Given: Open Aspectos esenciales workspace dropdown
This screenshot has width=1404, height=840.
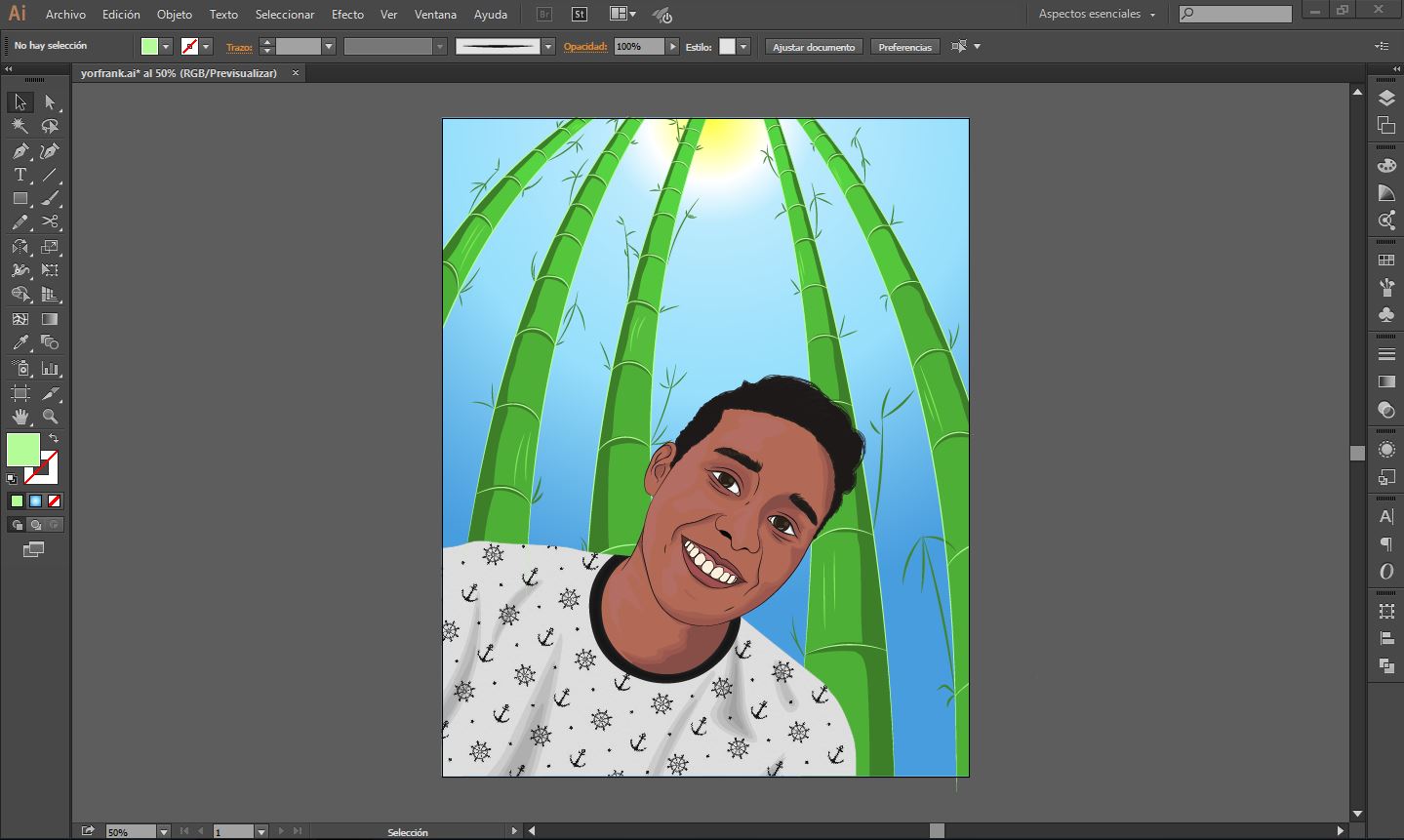Looking at the screenshot, I should 1097,14.
